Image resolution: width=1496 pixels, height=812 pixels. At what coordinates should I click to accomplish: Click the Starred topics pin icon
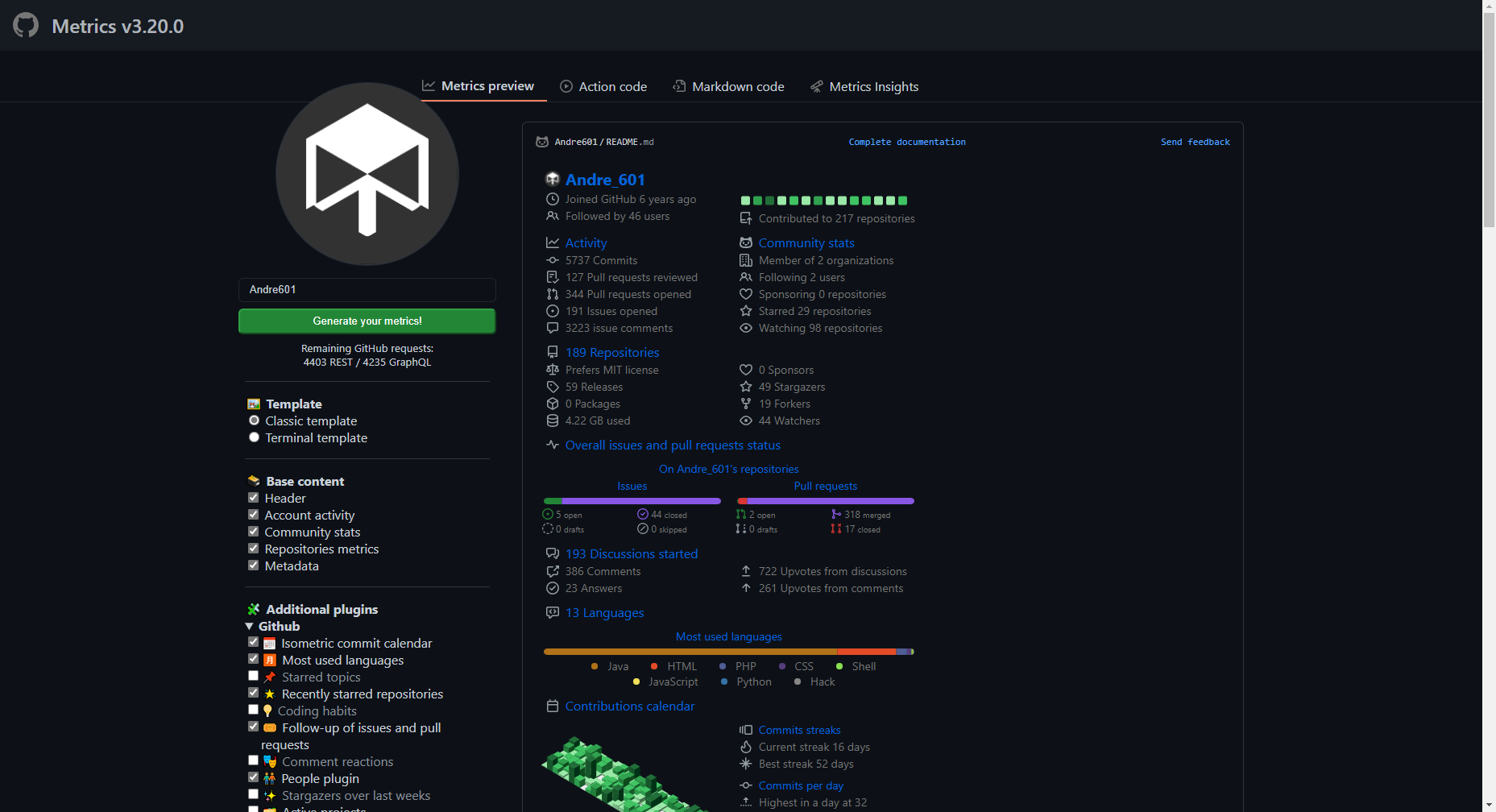coord(270,677)
